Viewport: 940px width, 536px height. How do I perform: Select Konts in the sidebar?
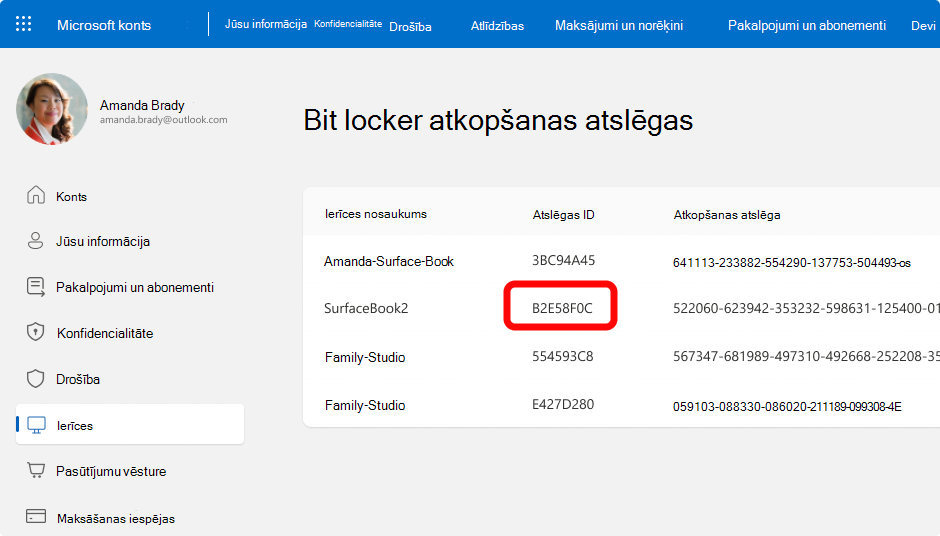coord(71,197)
